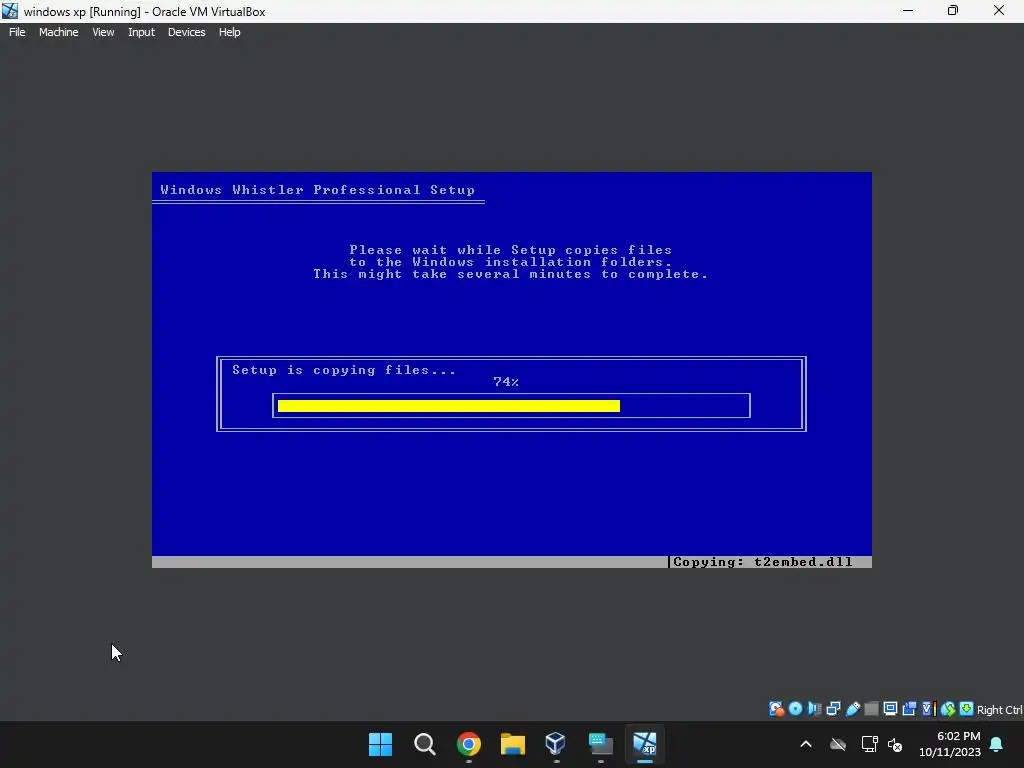Click the Copying: t2embed.dll status text
Viewport: 1024px width, 768px height.
pos(763,562)
